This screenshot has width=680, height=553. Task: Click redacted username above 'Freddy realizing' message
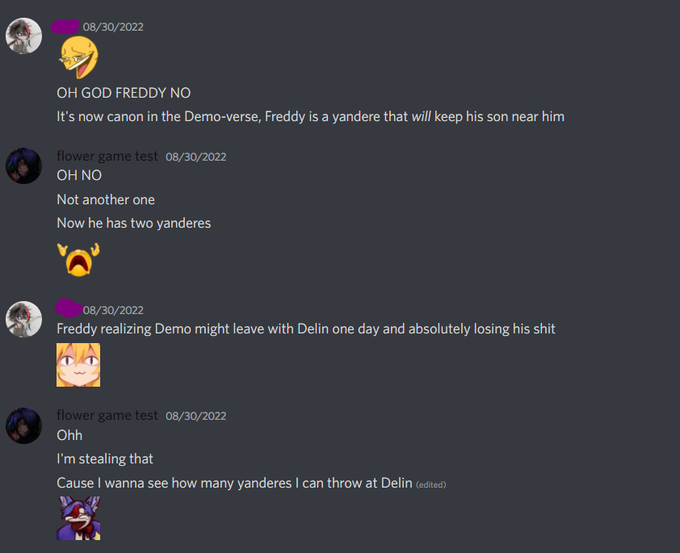pos(69,308)
